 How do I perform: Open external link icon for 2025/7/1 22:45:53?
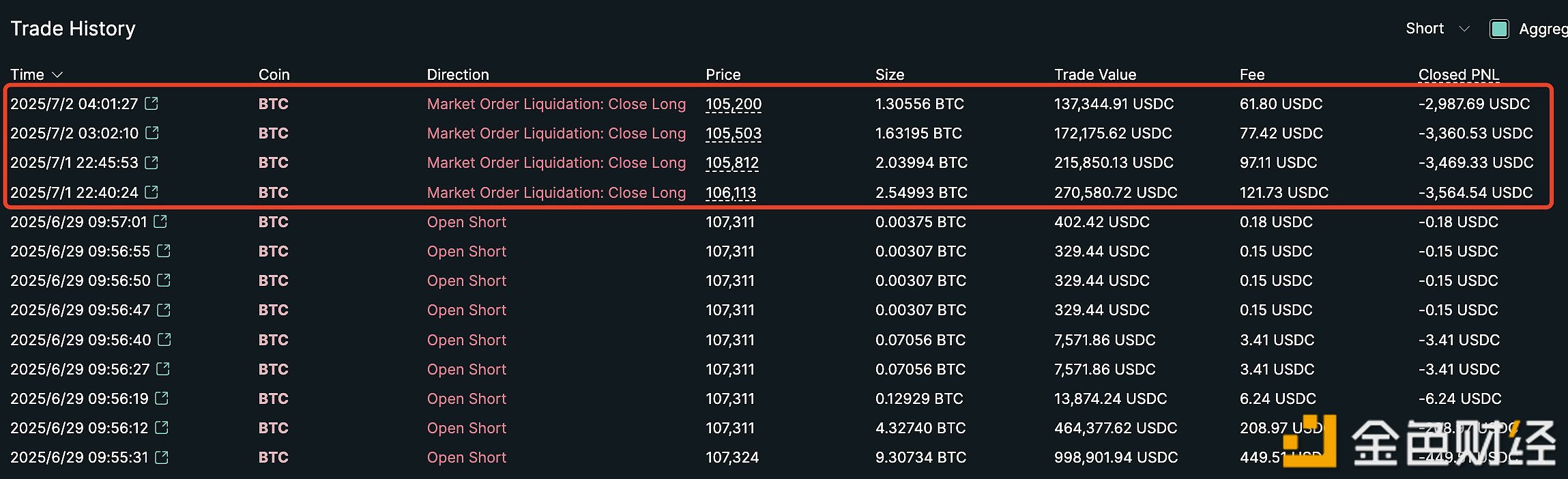(151, 162)
